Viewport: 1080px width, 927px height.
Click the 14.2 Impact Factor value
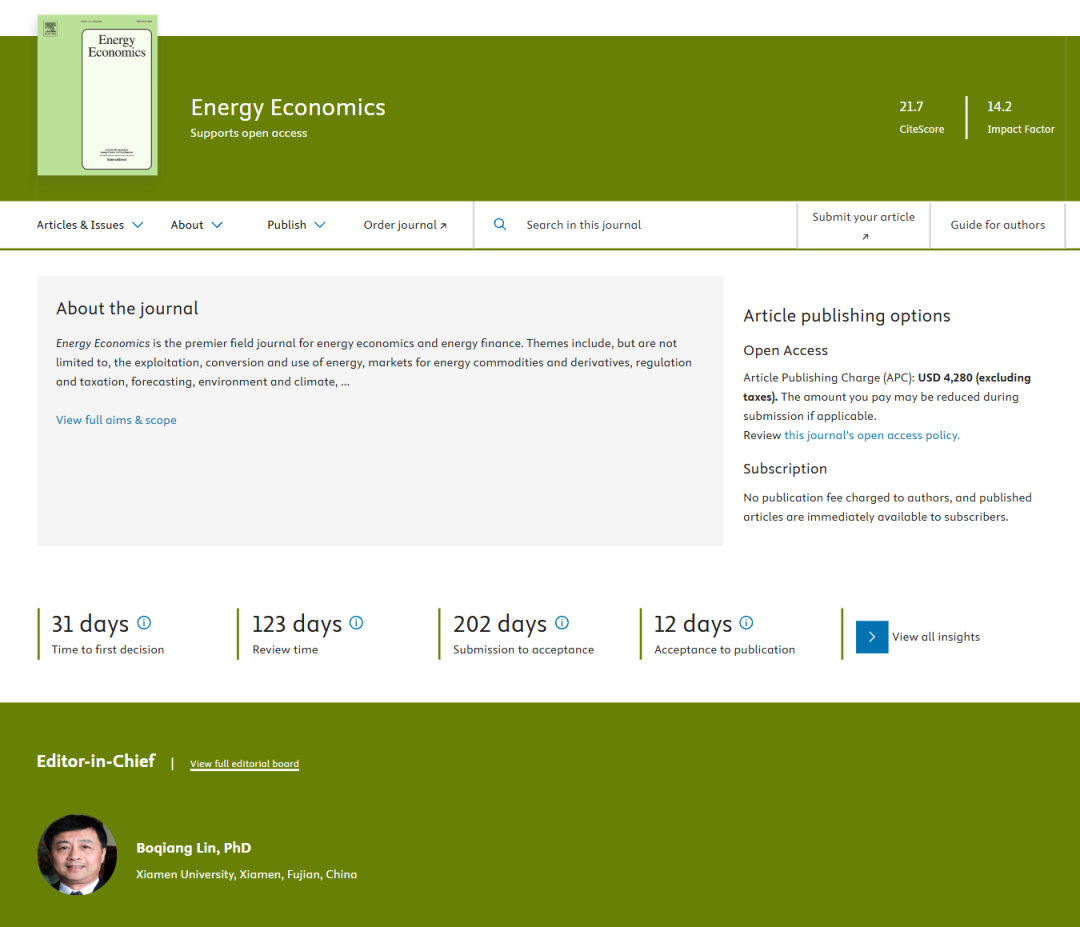click(999, 107)
